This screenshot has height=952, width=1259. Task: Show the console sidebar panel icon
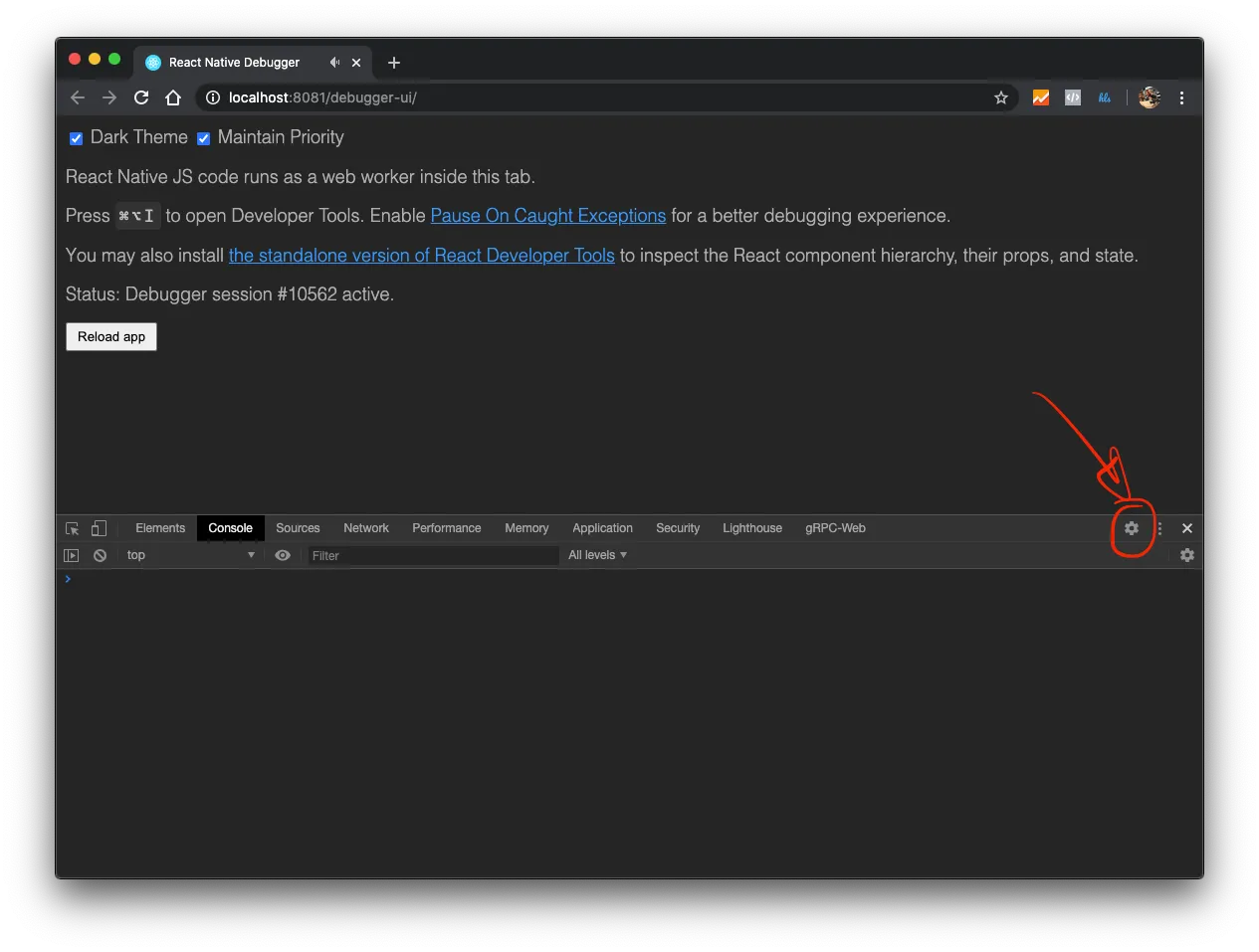point(72,555)
